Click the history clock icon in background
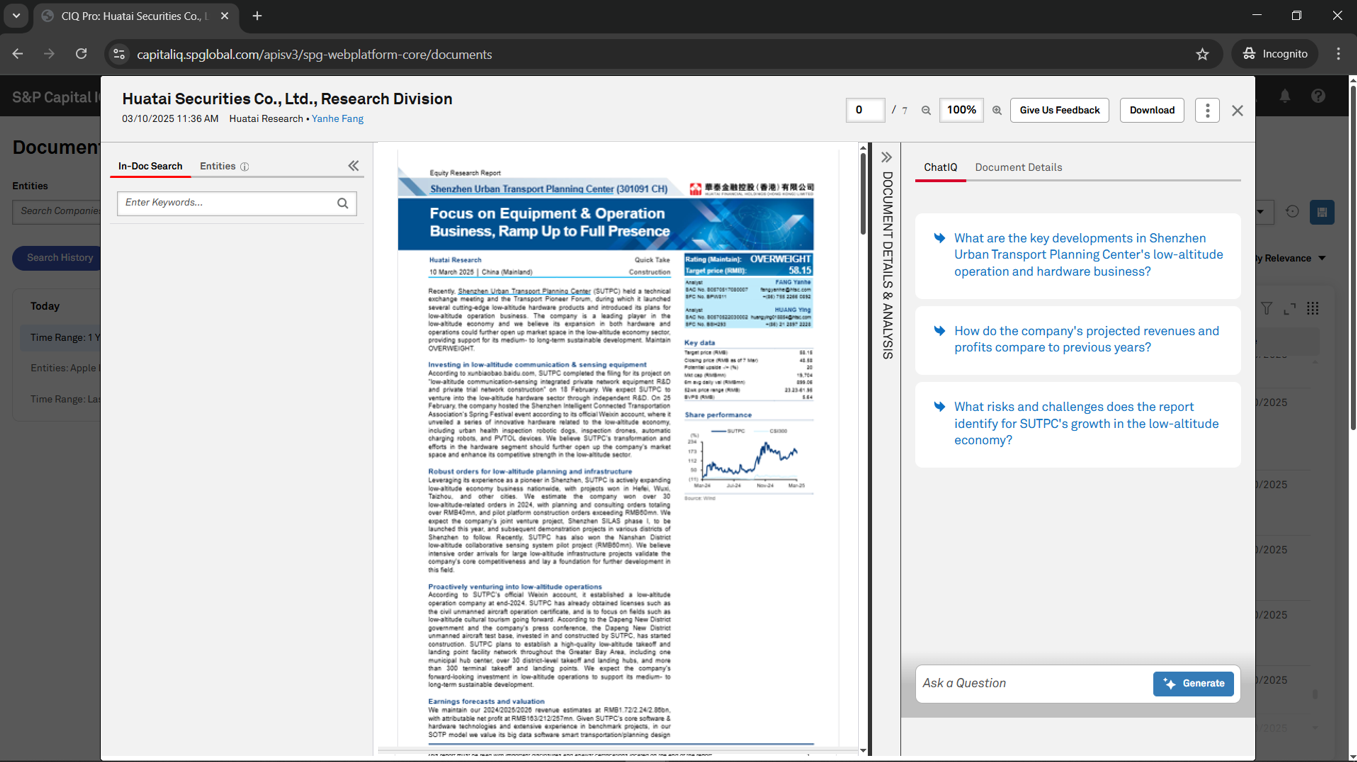The height and width of the screenshot is (762, 1357). click(1292, 212)
